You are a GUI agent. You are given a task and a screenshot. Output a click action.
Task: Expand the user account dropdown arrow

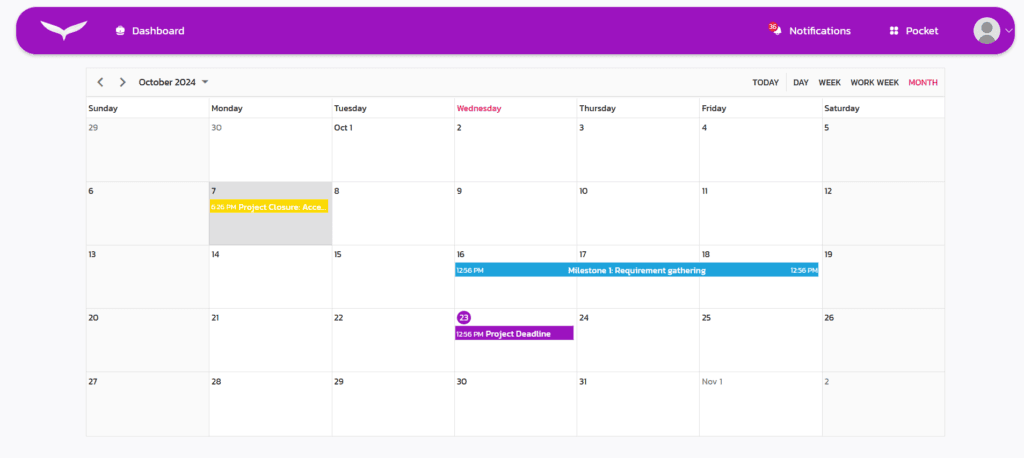[x=1008, y=30]
